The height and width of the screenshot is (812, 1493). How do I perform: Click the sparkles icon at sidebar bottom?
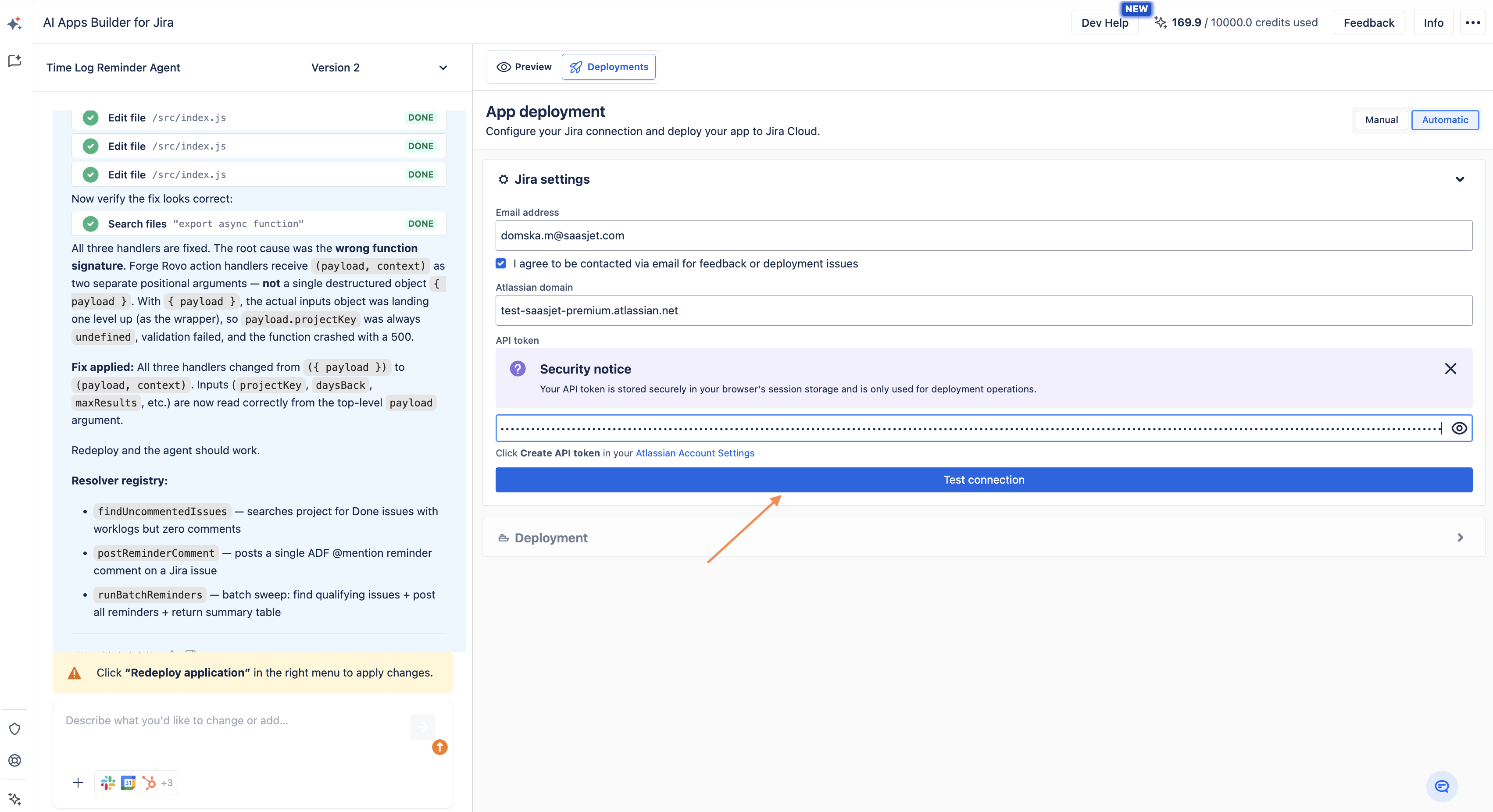[x=14, y=799]
